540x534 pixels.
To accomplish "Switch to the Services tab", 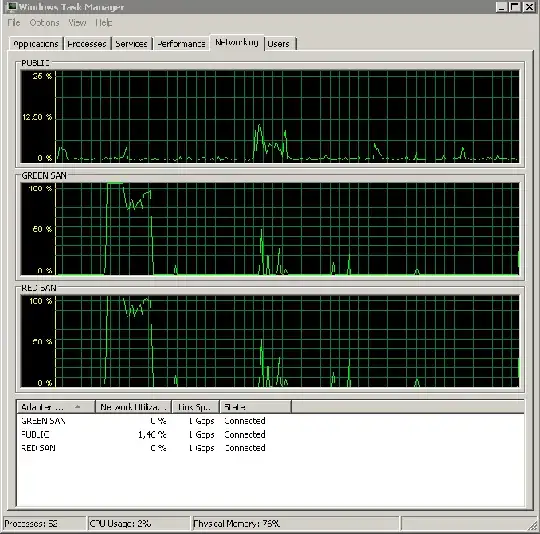I will (131, 44).
